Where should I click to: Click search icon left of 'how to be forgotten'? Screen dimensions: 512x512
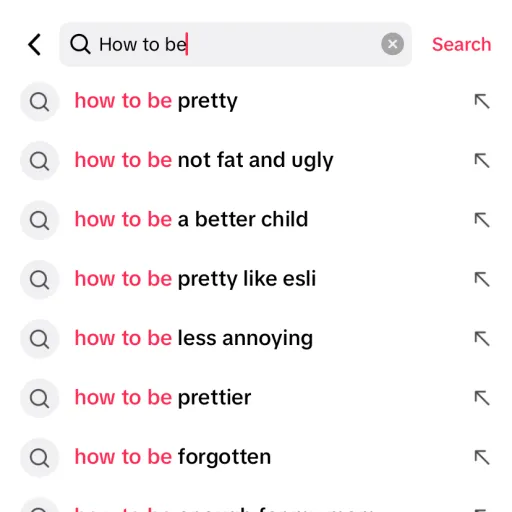(40, 458)
